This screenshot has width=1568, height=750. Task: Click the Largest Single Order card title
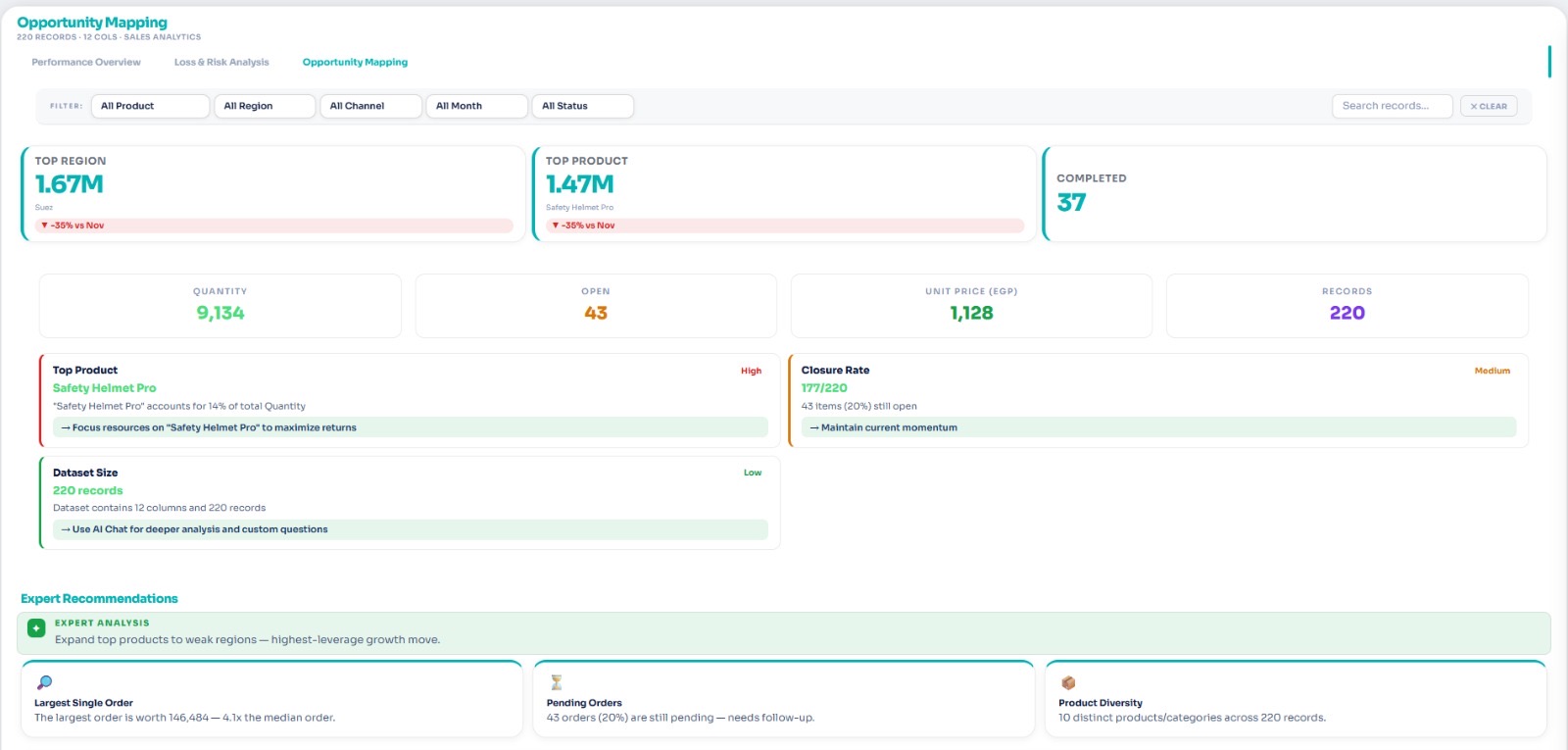(83, 703)
